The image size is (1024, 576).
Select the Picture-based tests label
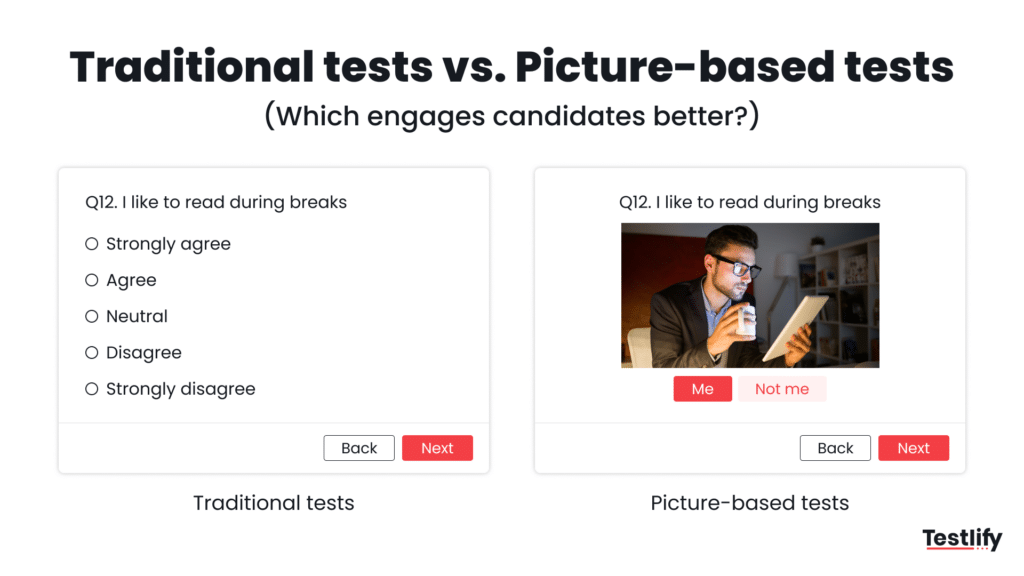click(x=749, y=503)
